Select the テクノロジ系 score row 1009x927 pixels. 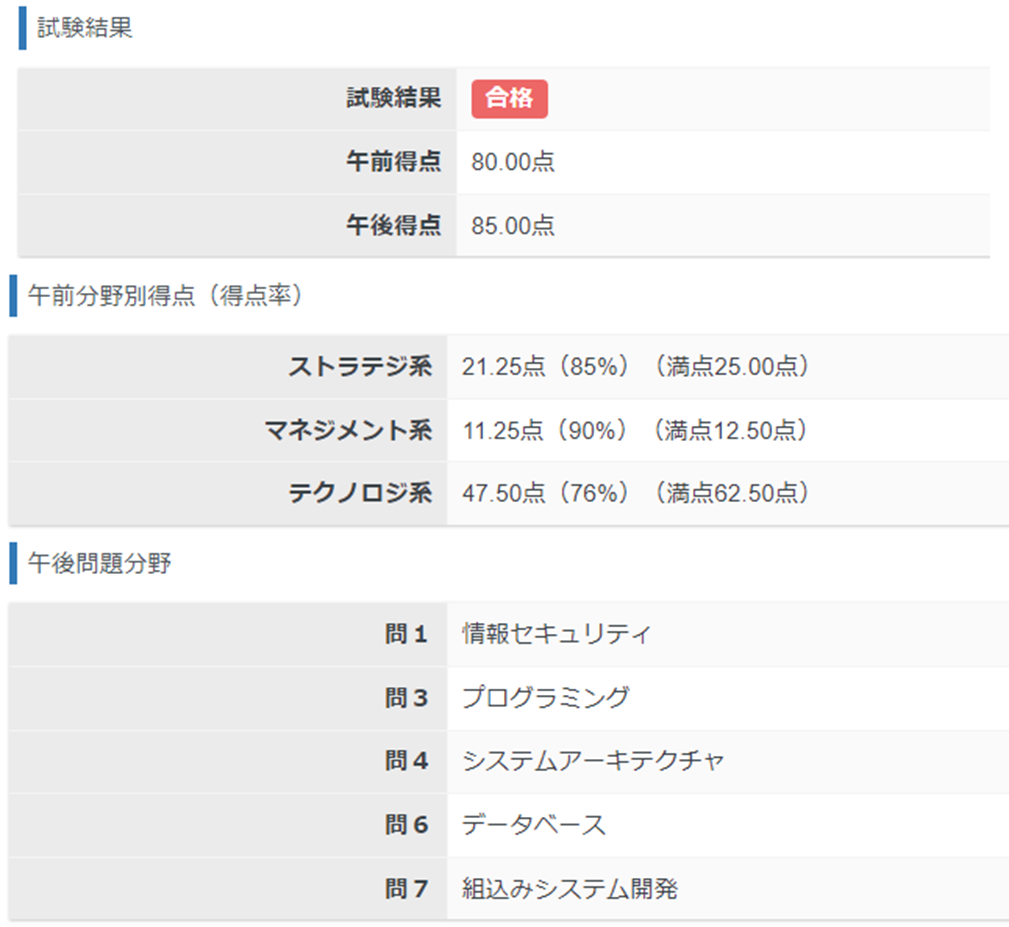[500, 492]
